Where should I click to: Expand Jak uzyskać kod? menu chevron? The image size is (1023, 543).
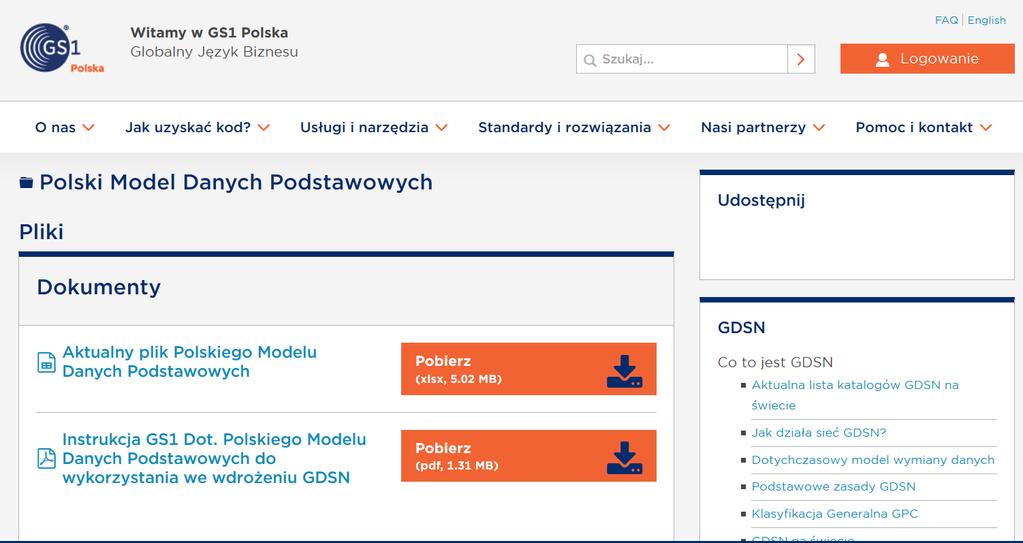click(x=264, y=127)
